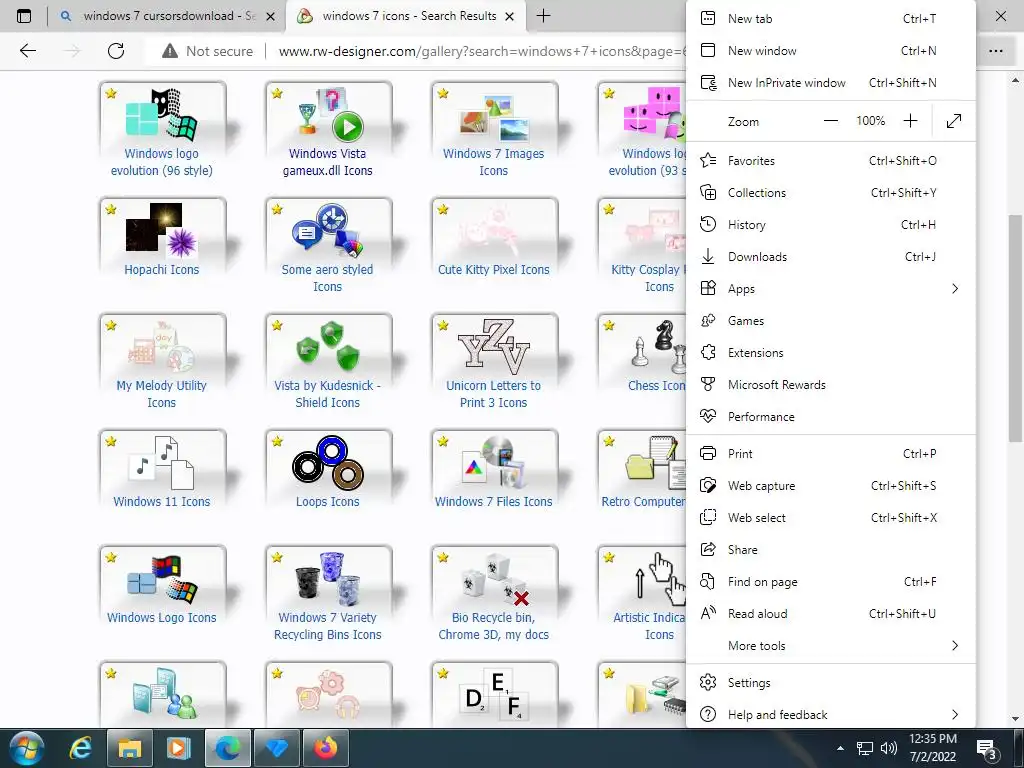Open History from the menu
This screenshot has height=768, width=1024.
click(831, 225)
